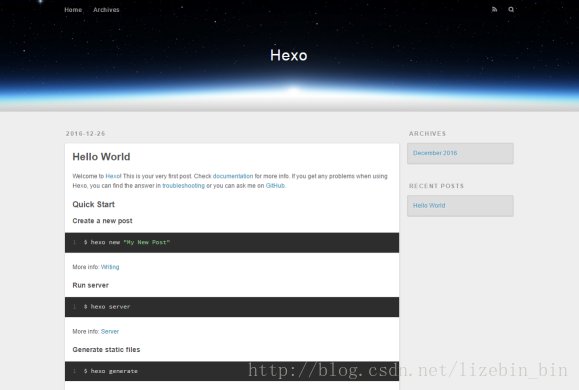Click the Run server heading
This screenshot has width=579, height=390.
(90, 285)
